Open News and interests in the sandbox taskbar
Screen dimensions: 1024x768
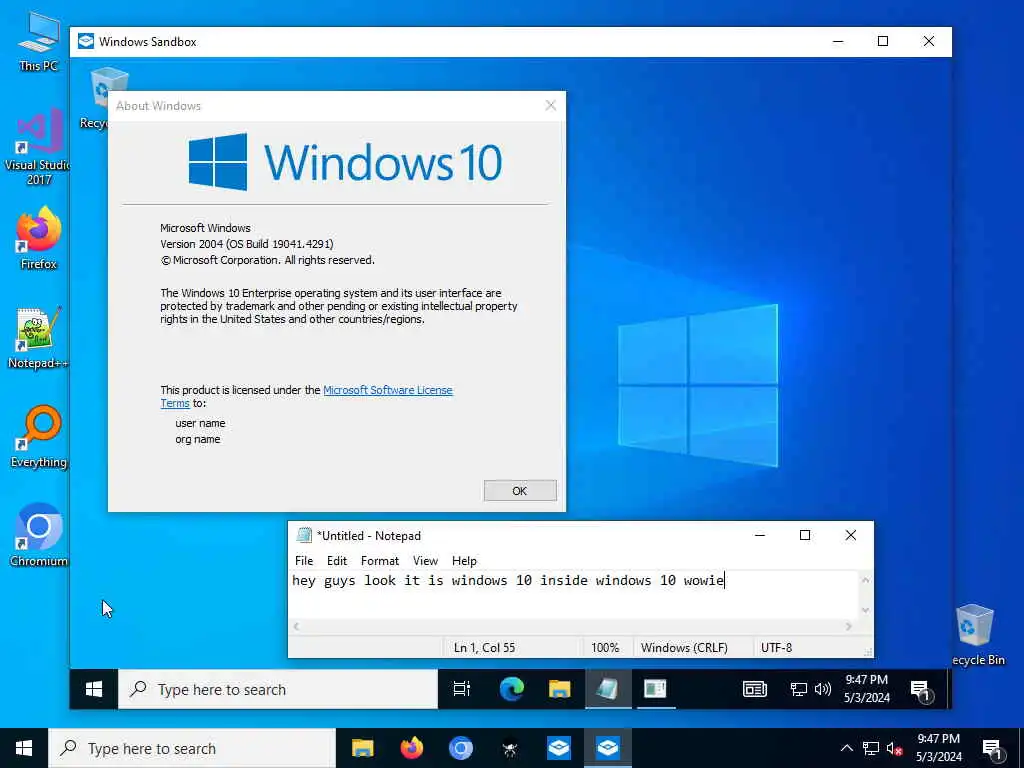pyautogui.click(x=754, y=689)
